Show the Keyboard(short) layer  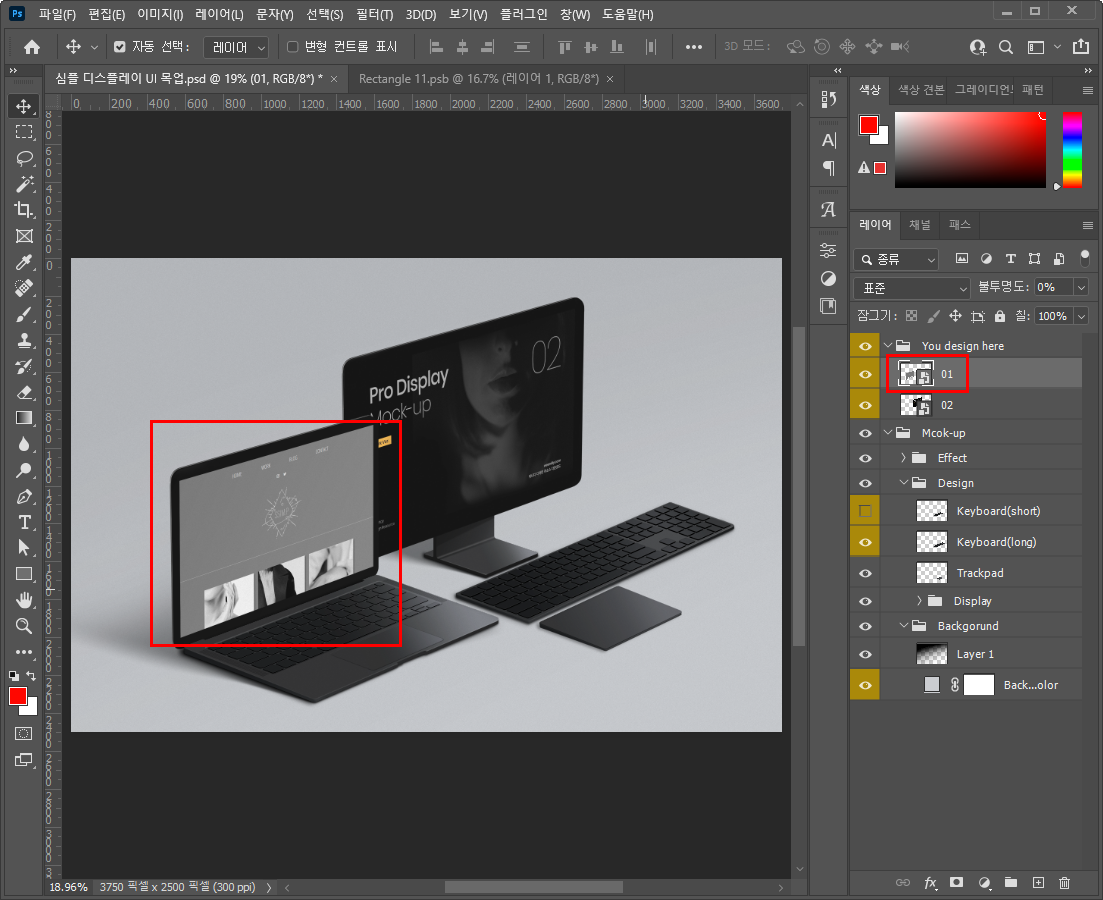coord(865,511)
